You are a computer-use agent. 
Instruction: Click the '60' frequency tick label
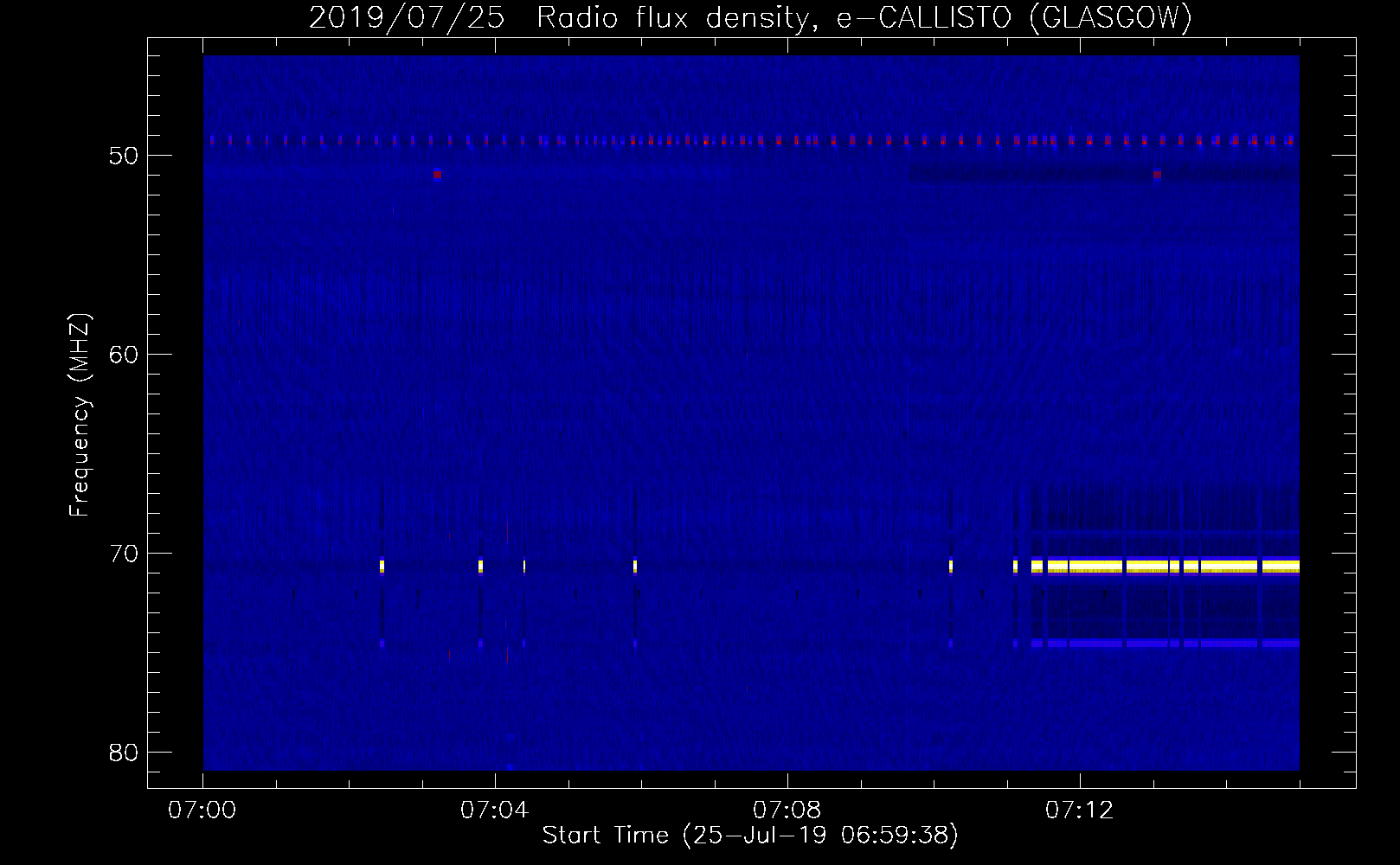[x=124, y=355]
